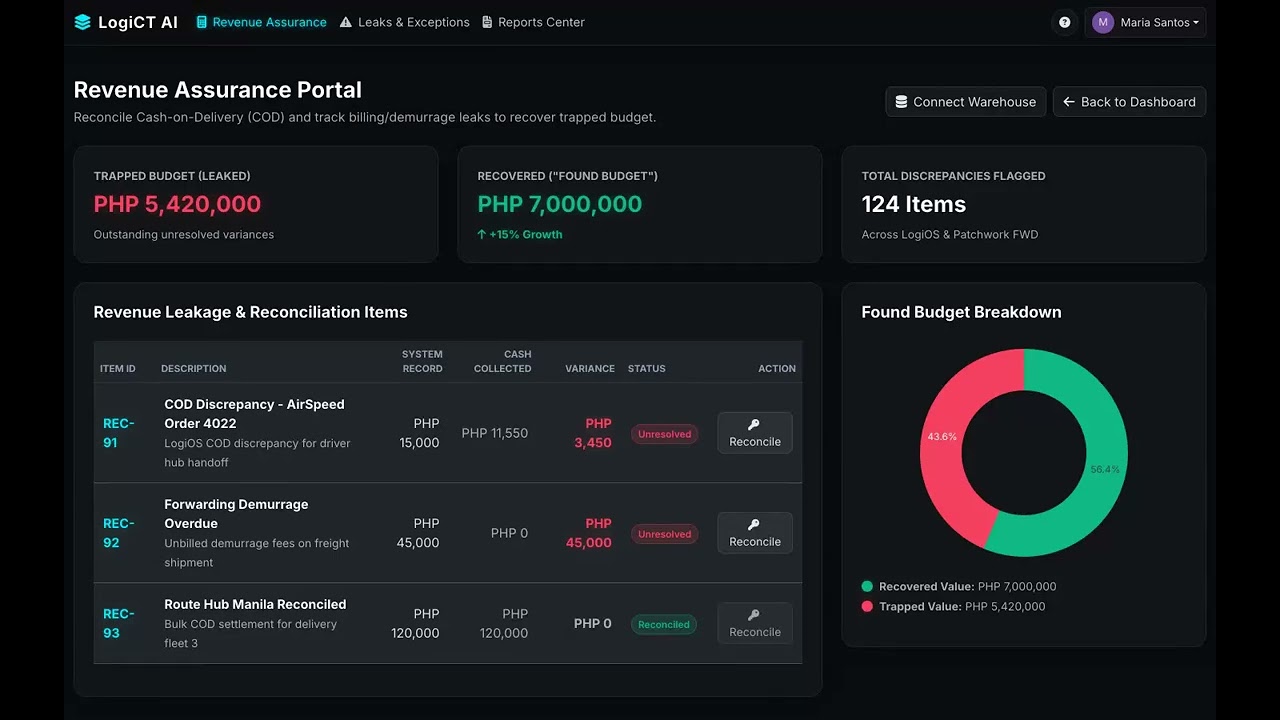The image size is (1280, 720).
Task: Click the PHP 5,420,000 trapped budget value
Action: point(177,204)
